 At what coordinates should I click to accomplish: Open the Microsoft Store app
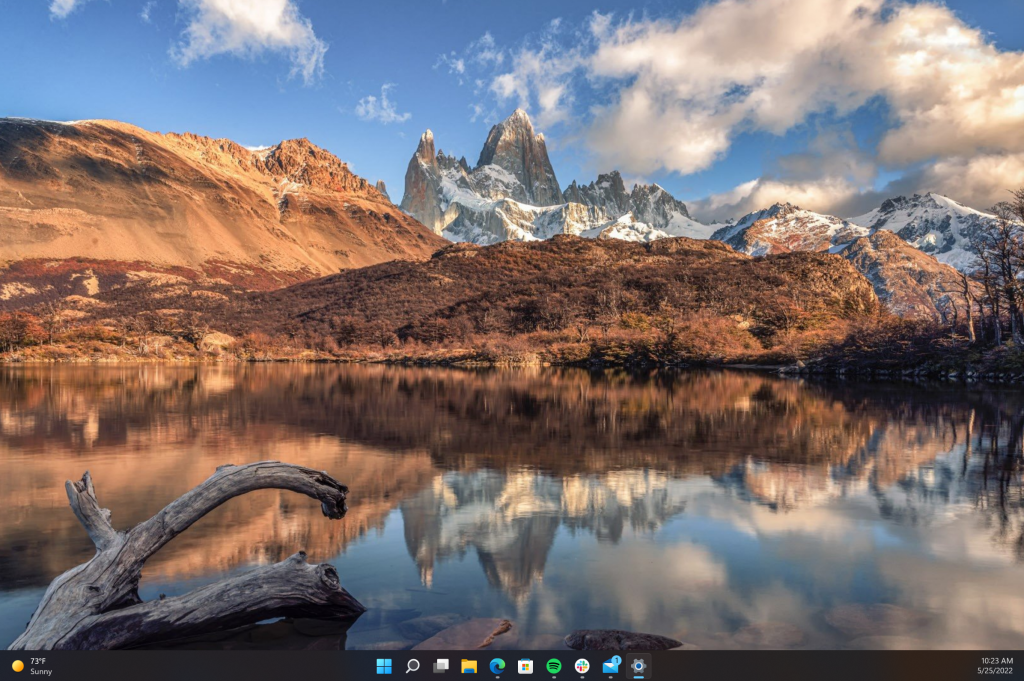click(x=525, y=666)
